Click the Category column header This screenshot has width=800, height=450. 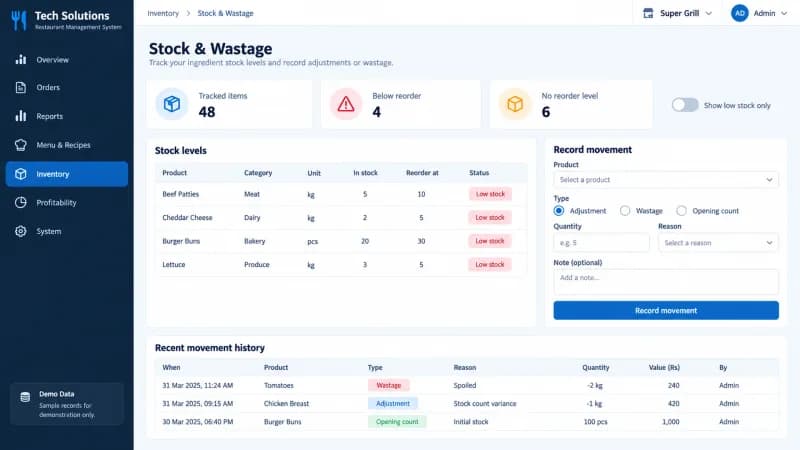click(x=258, y=173)
